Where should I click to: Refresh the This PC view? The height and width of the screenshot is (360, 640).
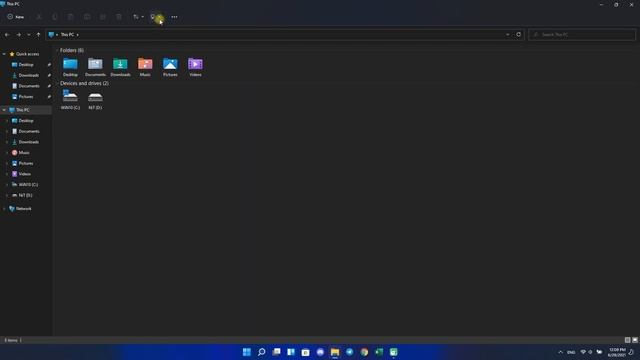click(518, 35)
